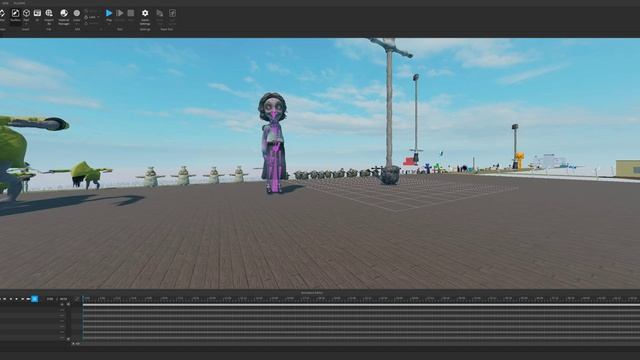Select the Color tool icon

click(x=77, y=13)
